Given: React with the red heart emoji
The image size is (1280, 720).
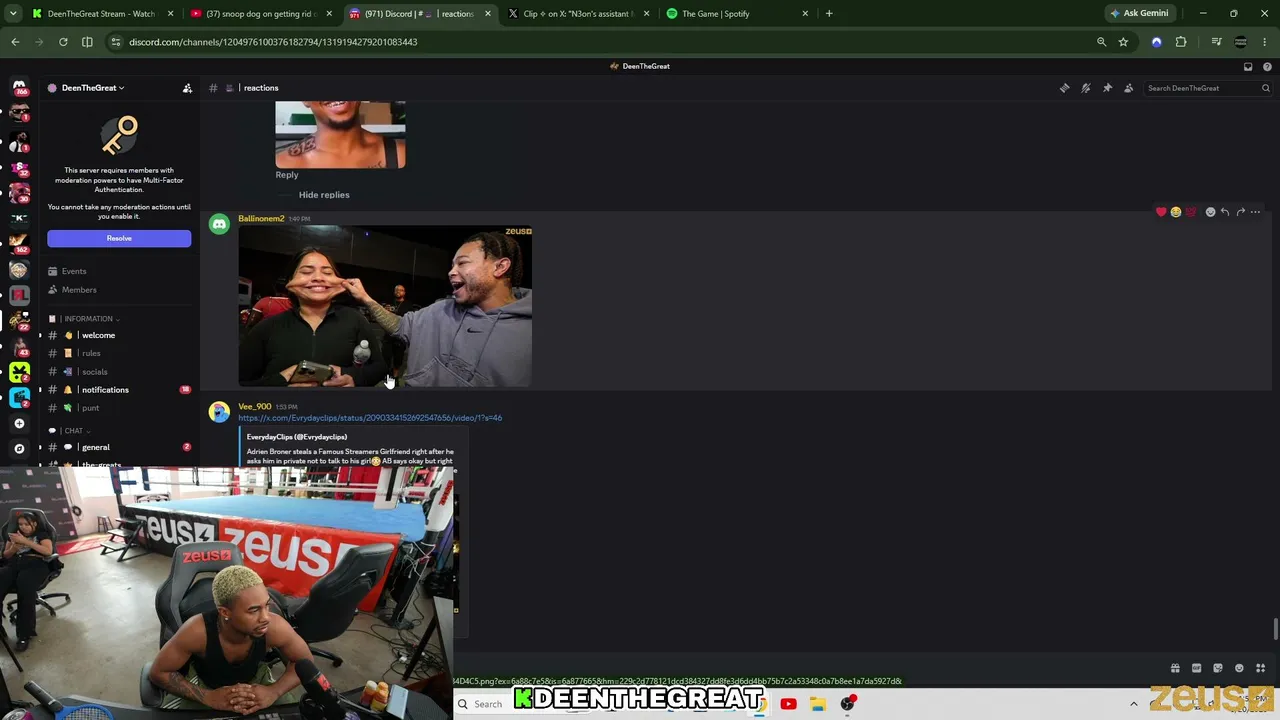Looking at the screenshot, I should point(1161,212).
